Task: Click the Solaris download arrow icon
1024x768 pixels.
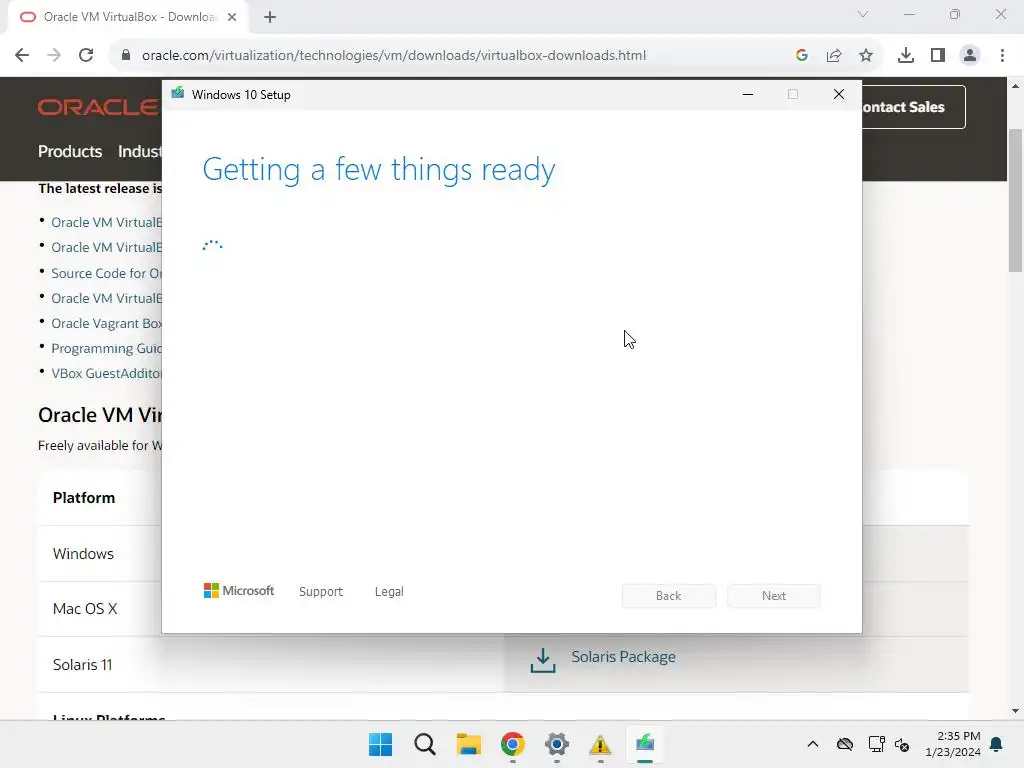Action: 543,660
